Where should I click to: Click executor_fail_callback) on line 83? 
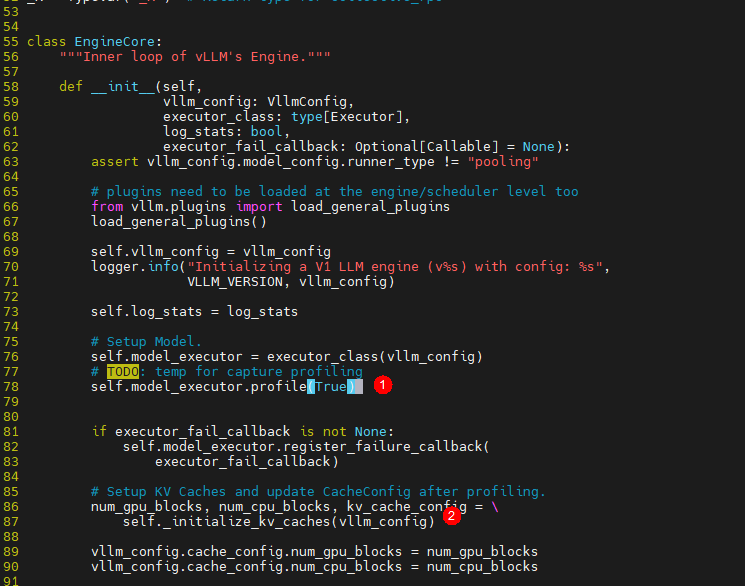click(x=247, y=462)
